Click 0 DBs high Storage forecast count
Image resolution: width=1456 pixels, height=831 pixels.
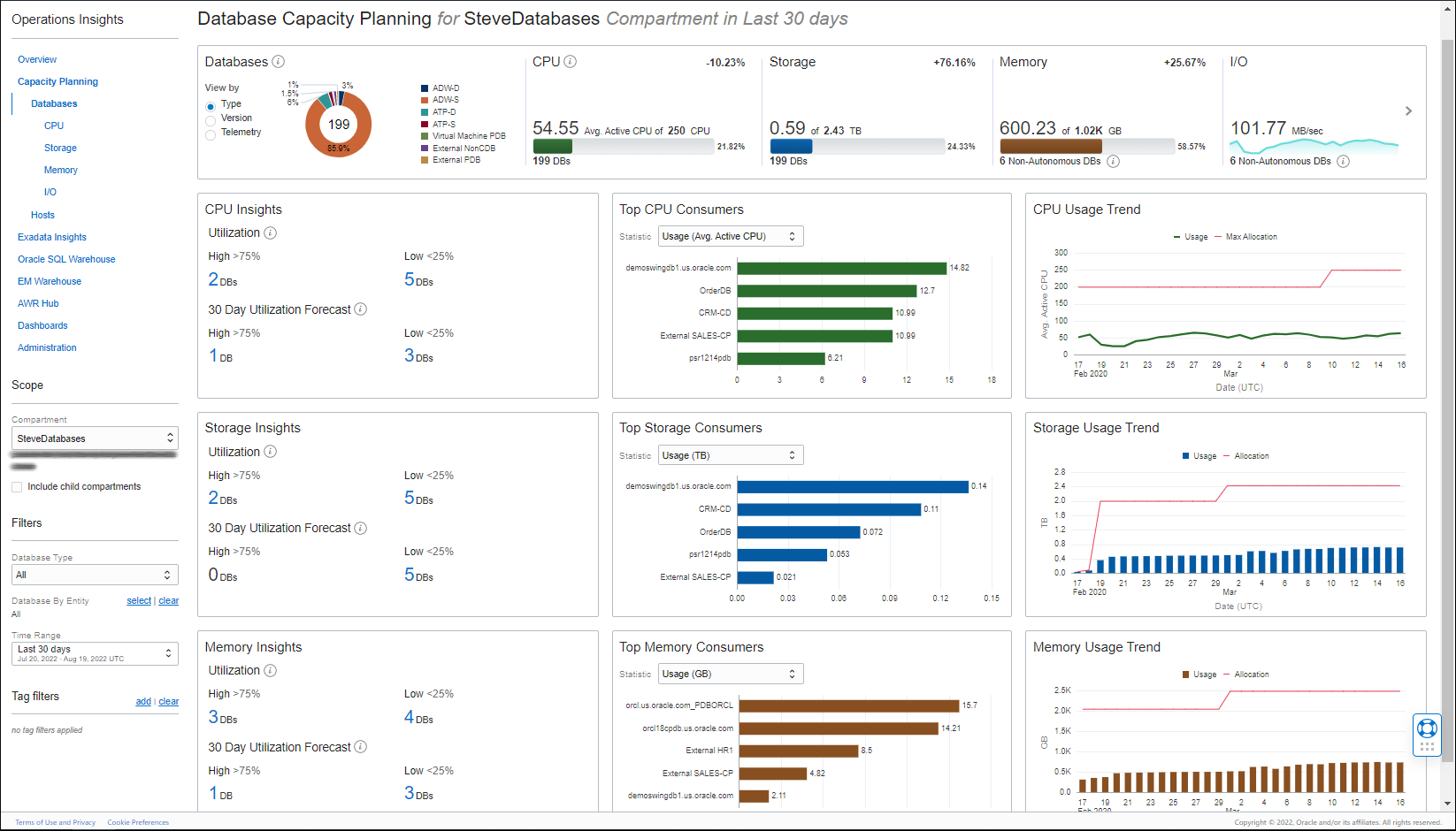223,575
